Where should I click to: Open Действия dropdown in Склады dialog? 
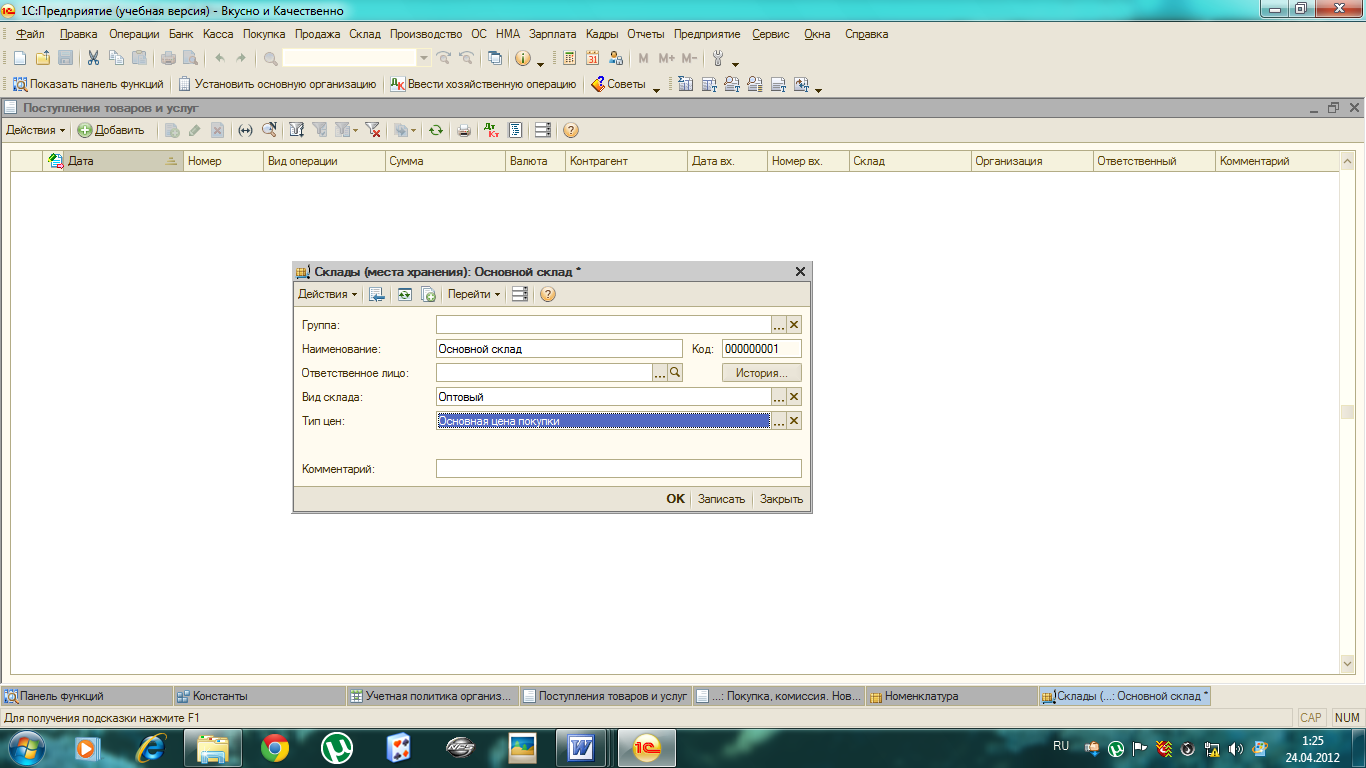click(x=328, y=294)
